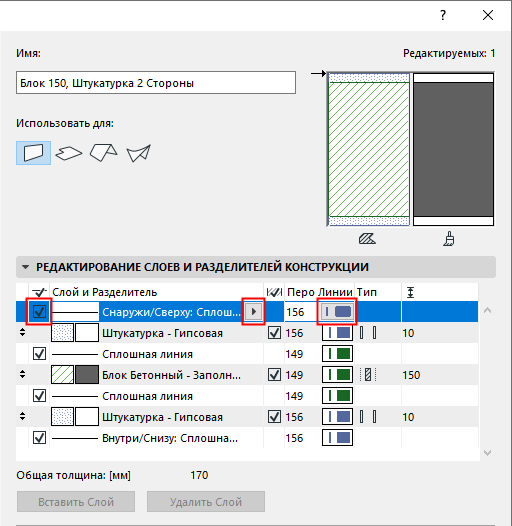The width and height of the screenshot is (512, 526).
Task: Select the Slab use-for icon
Action: tap(69, 153)
